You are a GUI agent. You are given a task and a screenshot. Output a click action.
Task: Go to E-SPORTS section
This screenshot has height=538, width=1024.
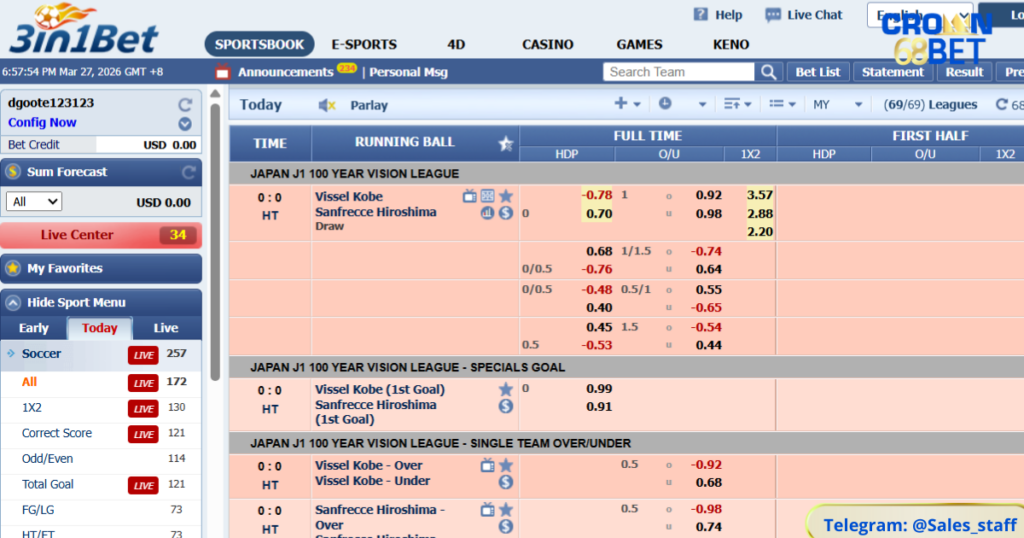[x=364, y=44]
